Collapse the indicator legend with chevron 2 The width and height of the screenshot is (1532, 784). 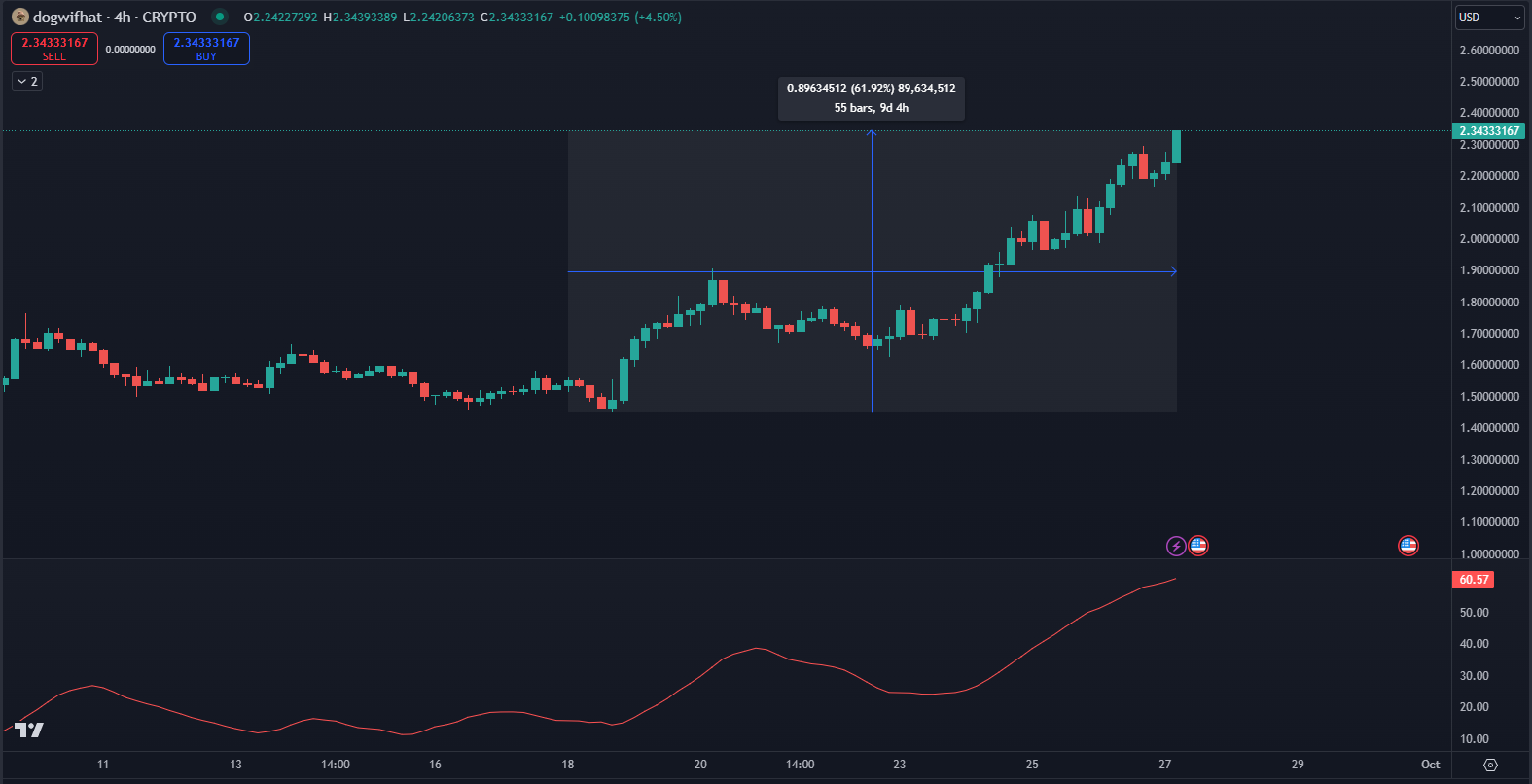[27, 82]
